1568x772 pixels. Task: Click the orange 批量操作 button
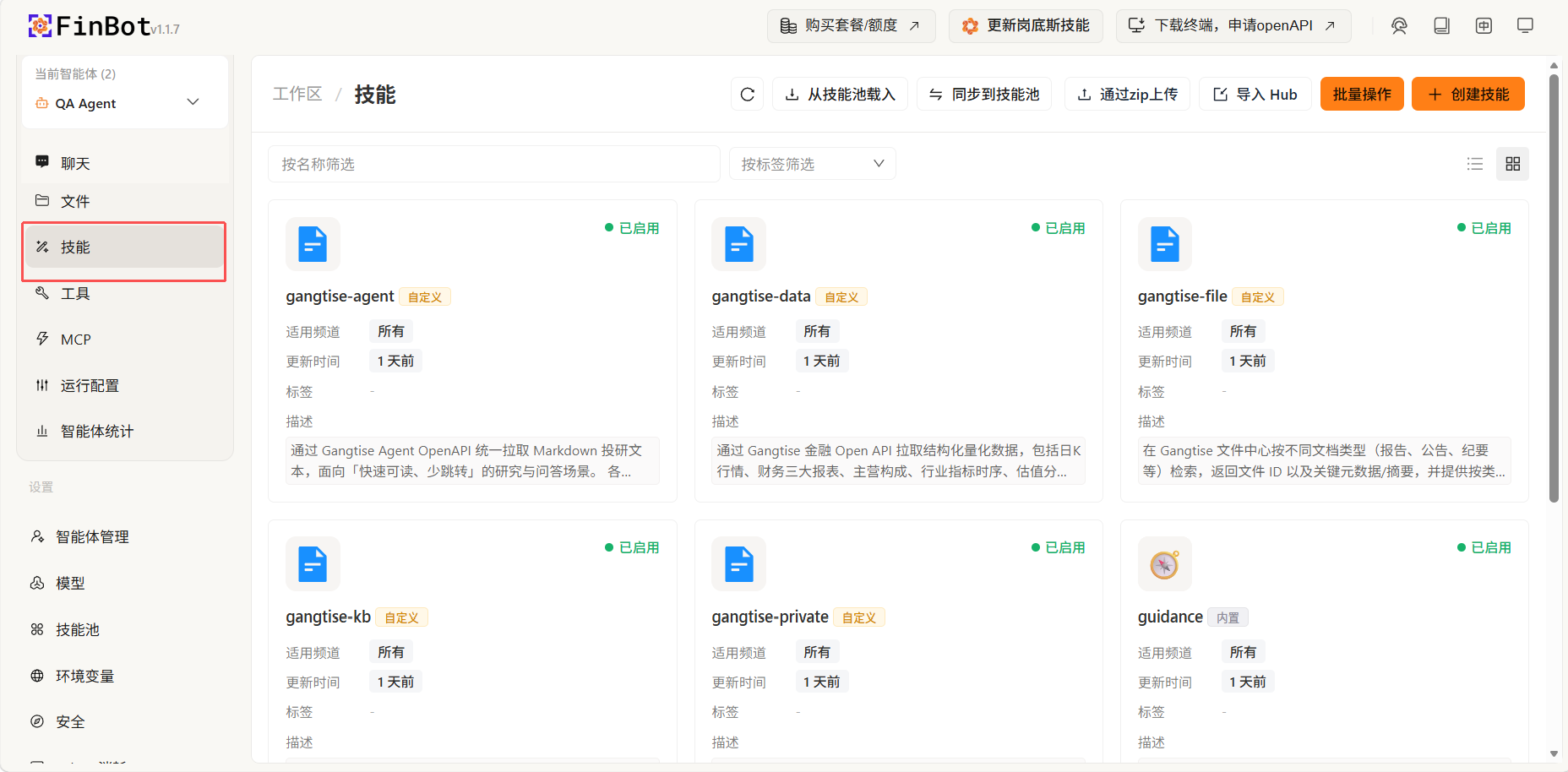point(1362,94)
